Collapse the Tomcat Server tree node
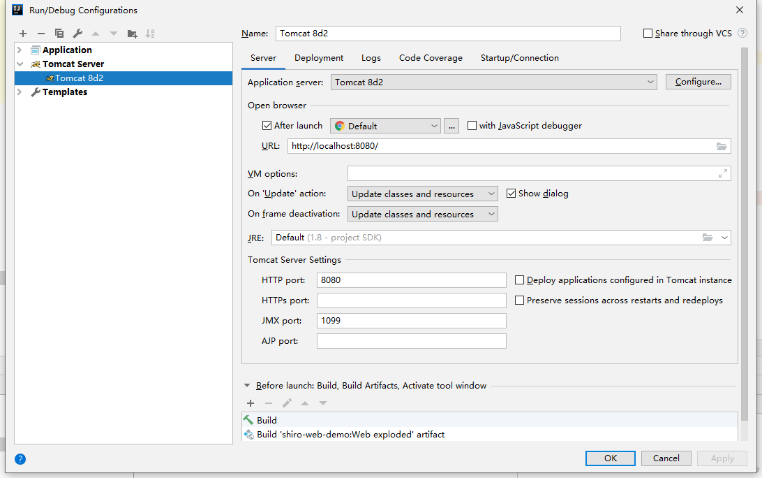Viewport: 762px width, 478px height. pos(19,64)
